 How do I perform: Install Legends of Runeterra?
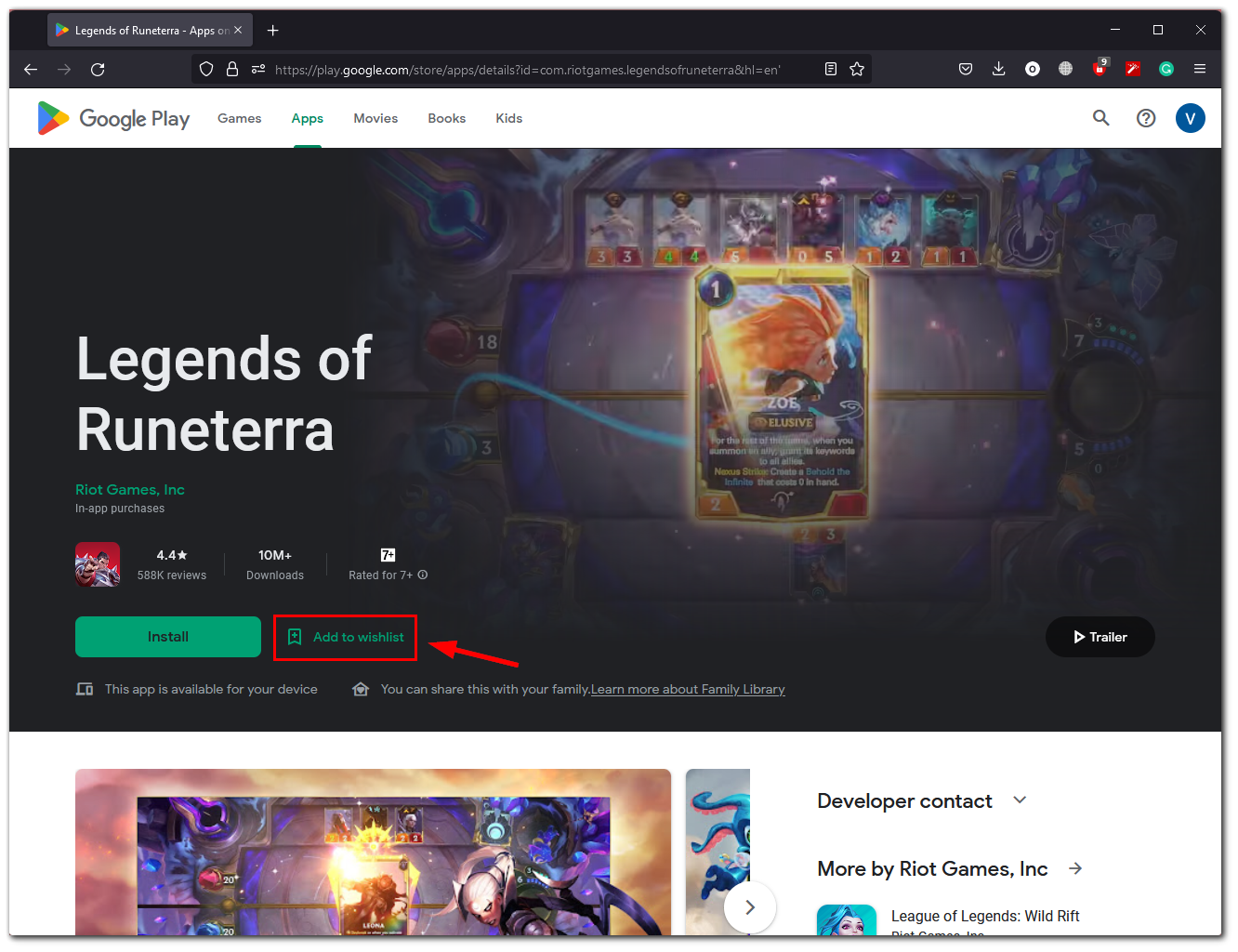[x=168, y=637]
